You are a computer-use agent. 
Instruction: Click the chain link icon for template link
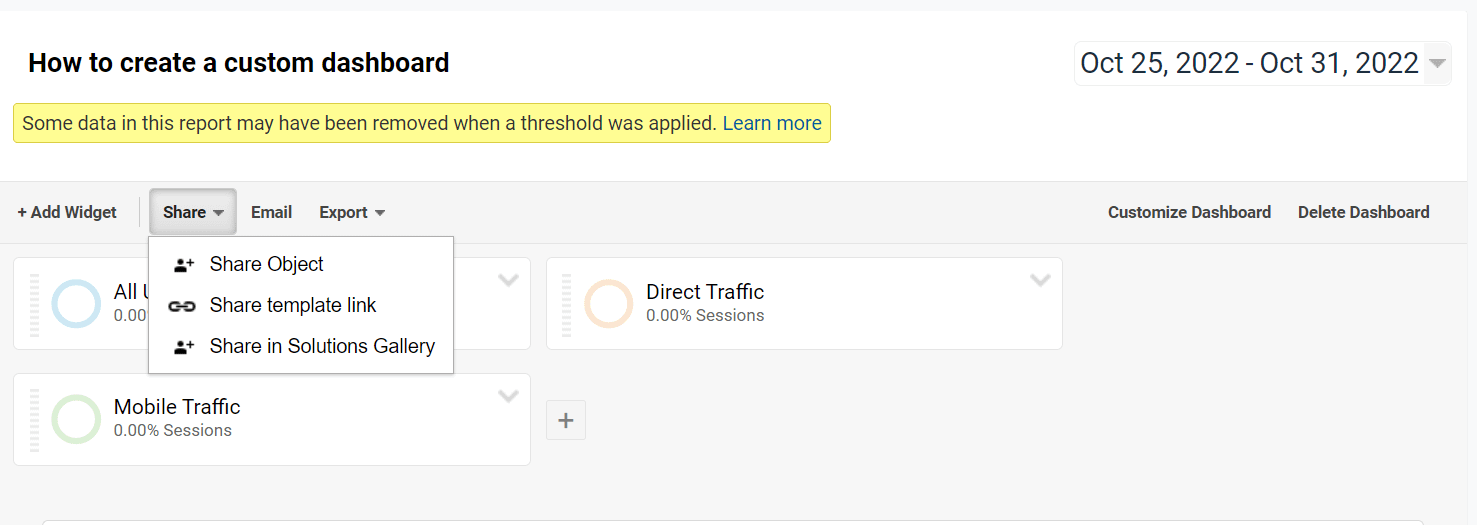pos(181,306)
